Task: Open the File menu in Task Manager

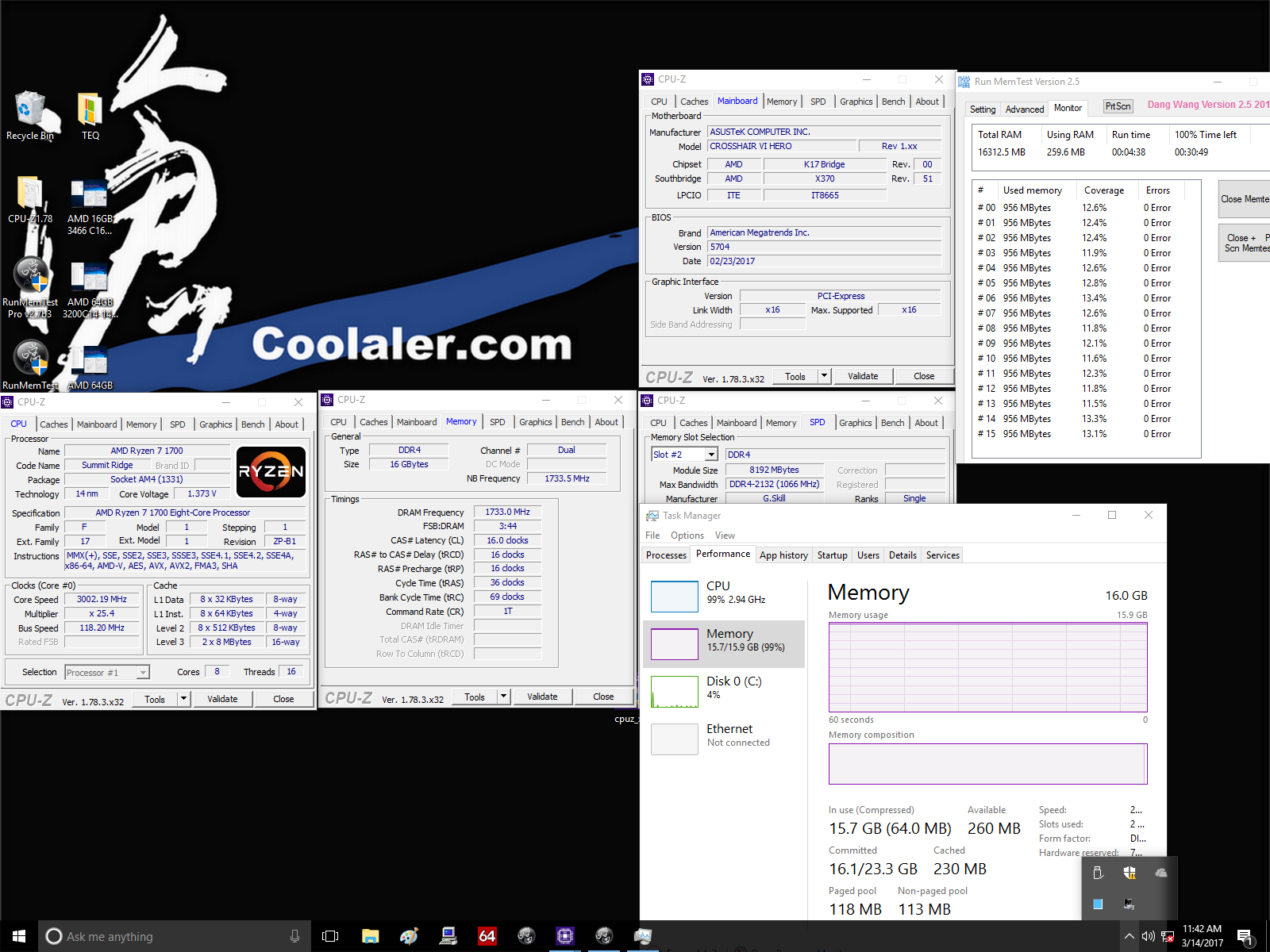Action: pos(652,535)
